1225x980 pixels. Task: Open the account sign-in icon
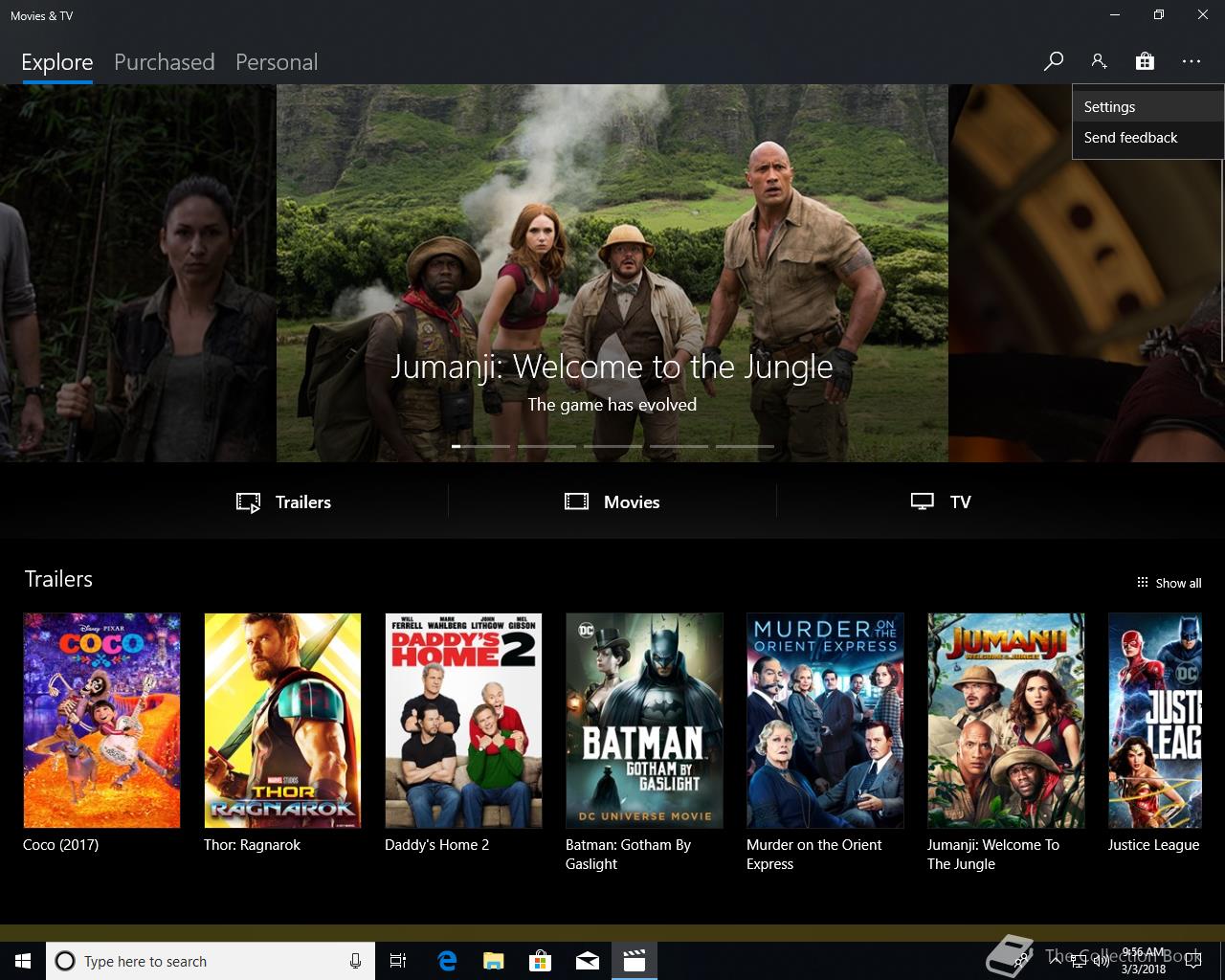pos(1099,61)
